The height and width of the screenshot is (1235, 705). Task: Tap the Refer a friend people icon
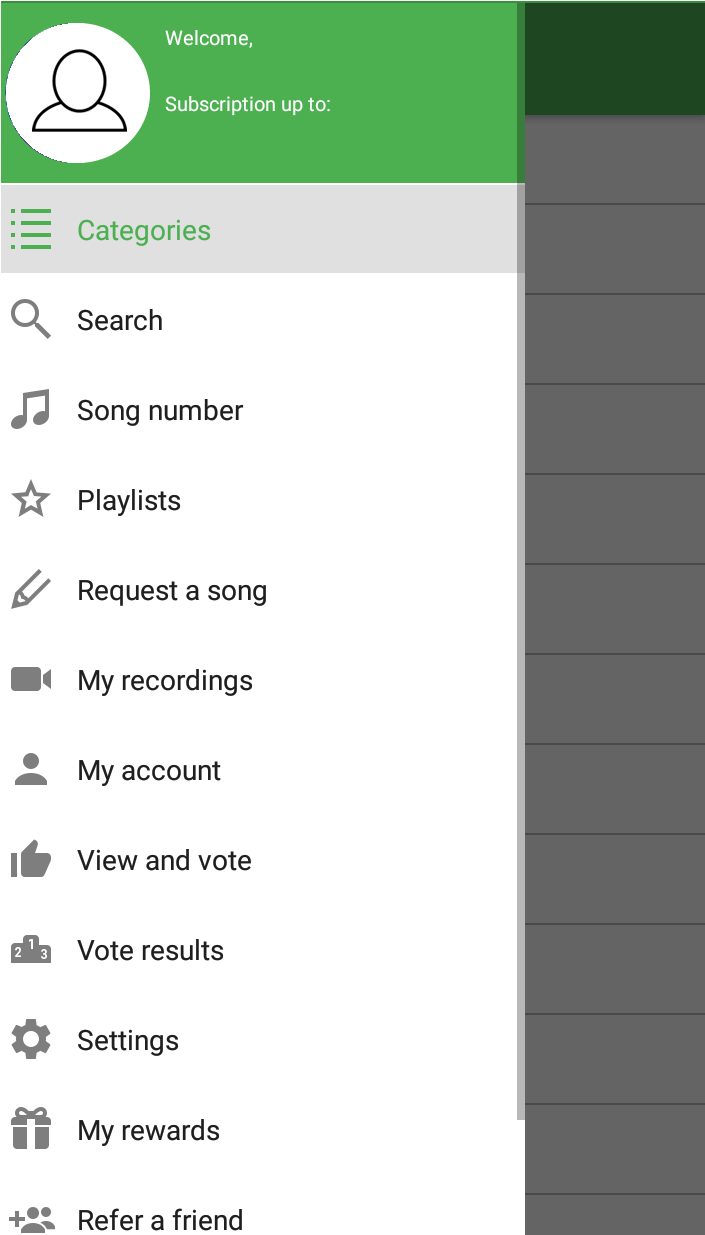(x=31, y=1219)
